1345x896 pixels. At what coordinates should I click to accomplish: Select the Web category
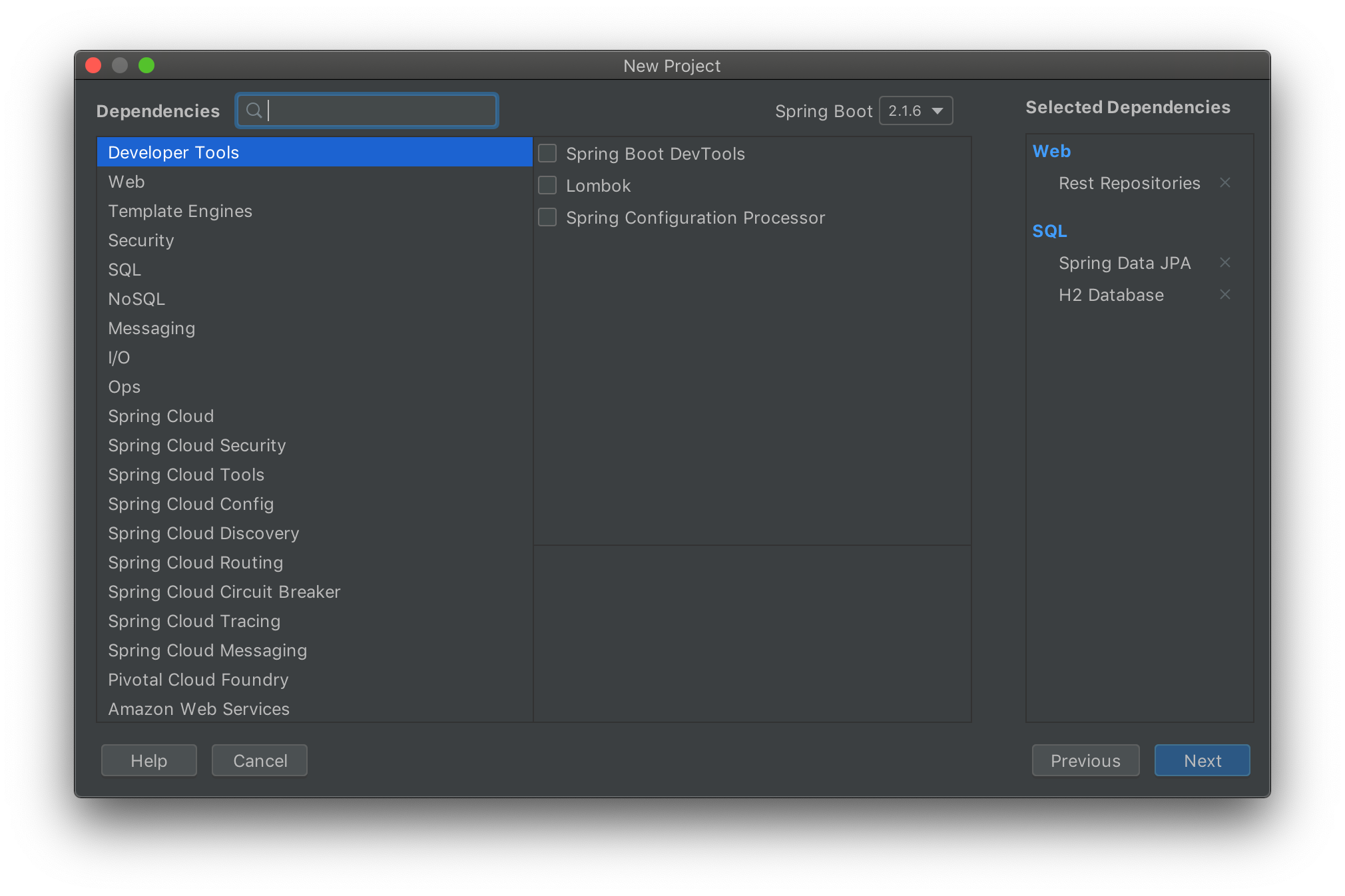pyautogui.click(x=314, y=182)
